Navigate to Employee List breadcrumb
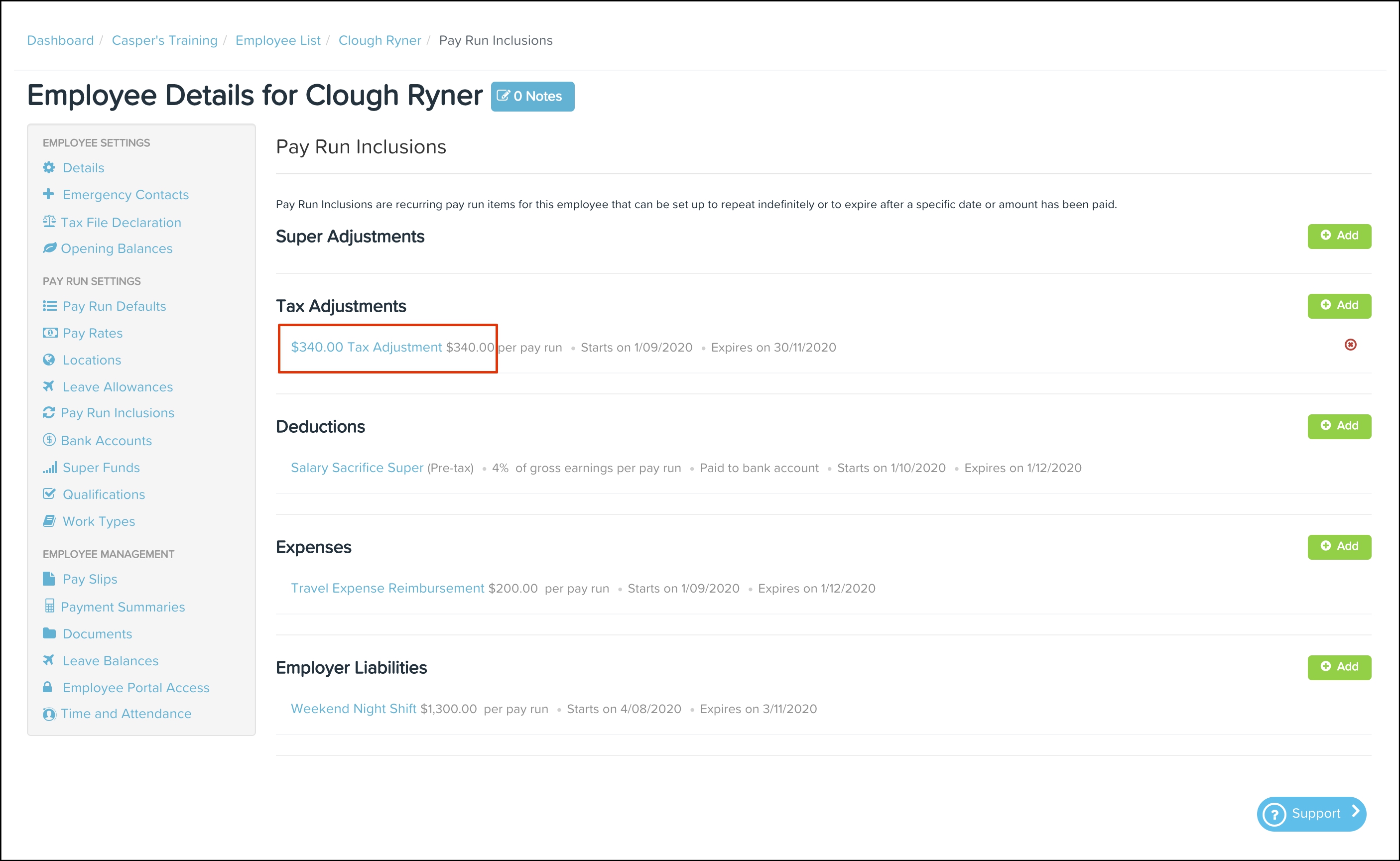Image resolution: width=1400 pixels, height=861 pixels. coord(278,40)
